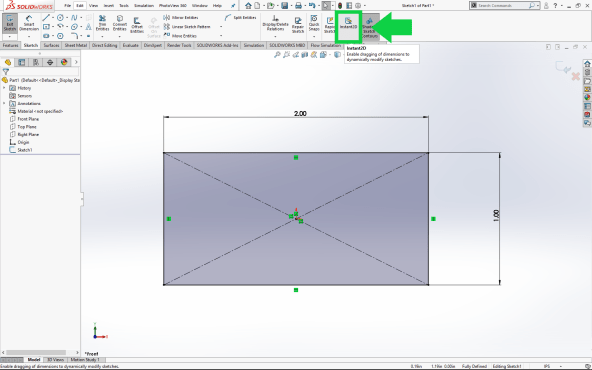Open the Help menu

217,6
